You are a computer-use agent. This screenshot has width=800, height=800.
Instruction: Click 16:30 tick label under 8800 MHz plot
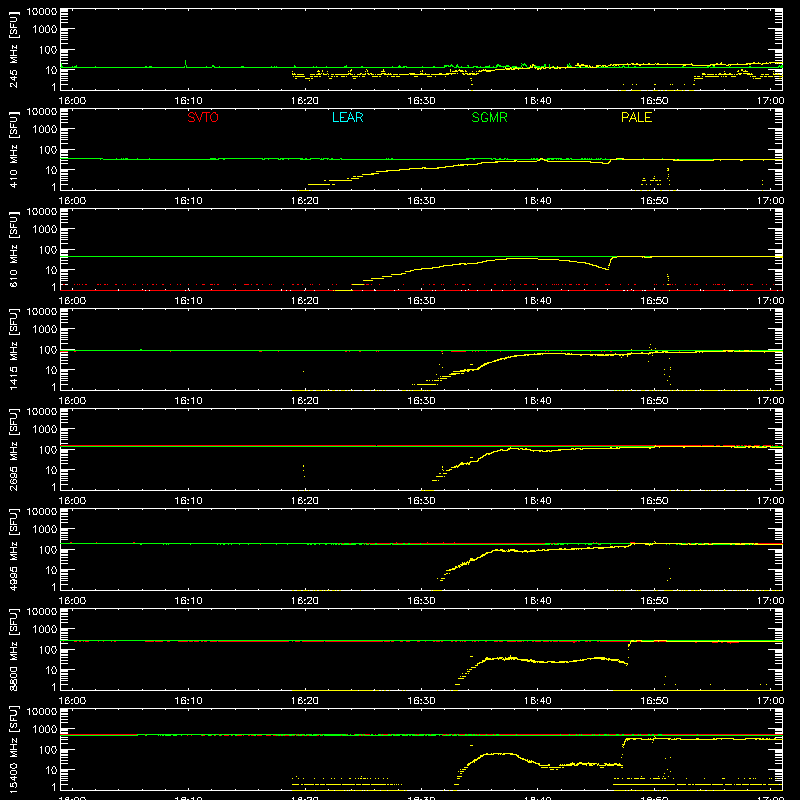point(421,701)
